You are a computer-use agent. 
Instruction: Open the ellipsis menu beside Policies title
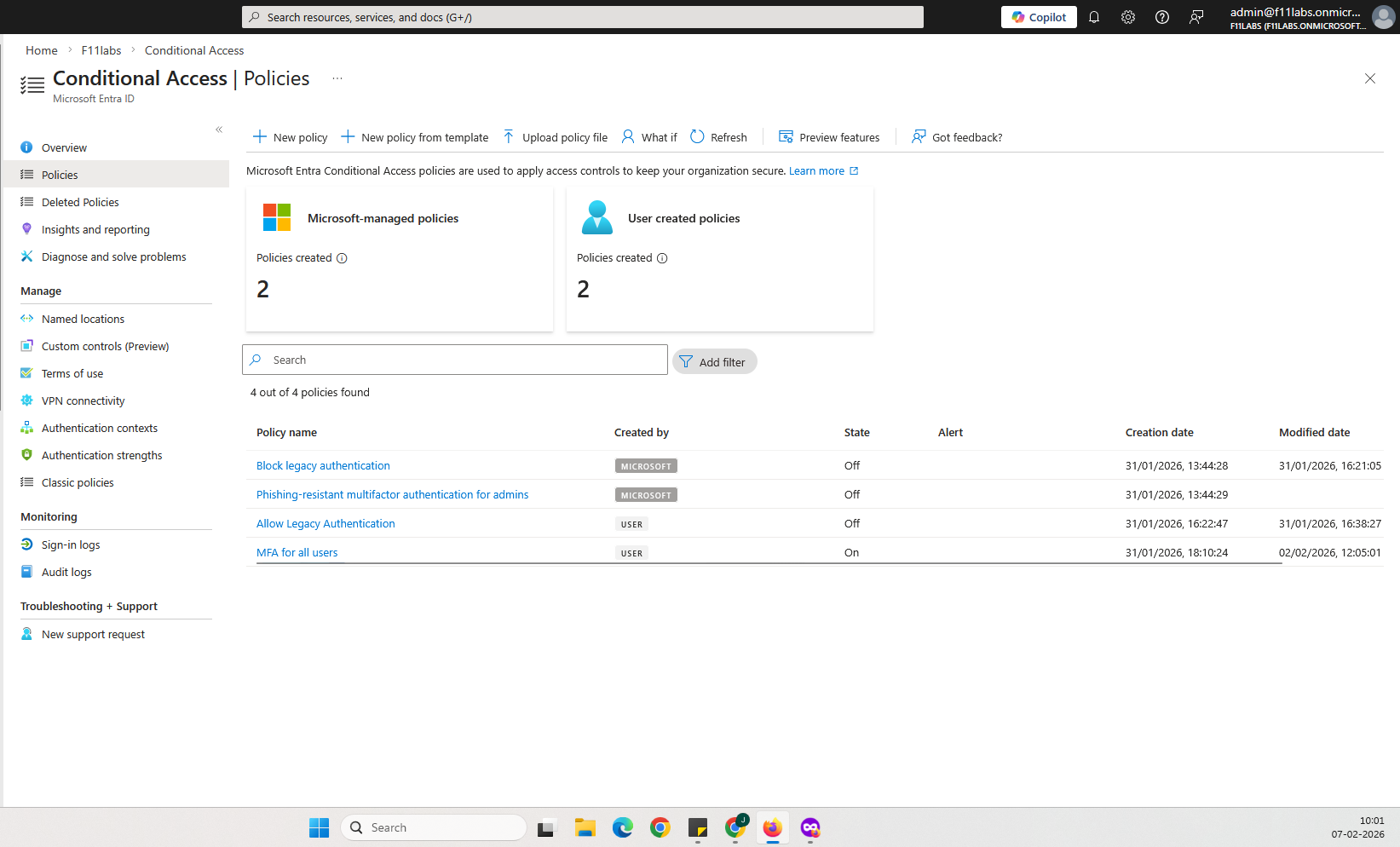(x=337, y=78)
